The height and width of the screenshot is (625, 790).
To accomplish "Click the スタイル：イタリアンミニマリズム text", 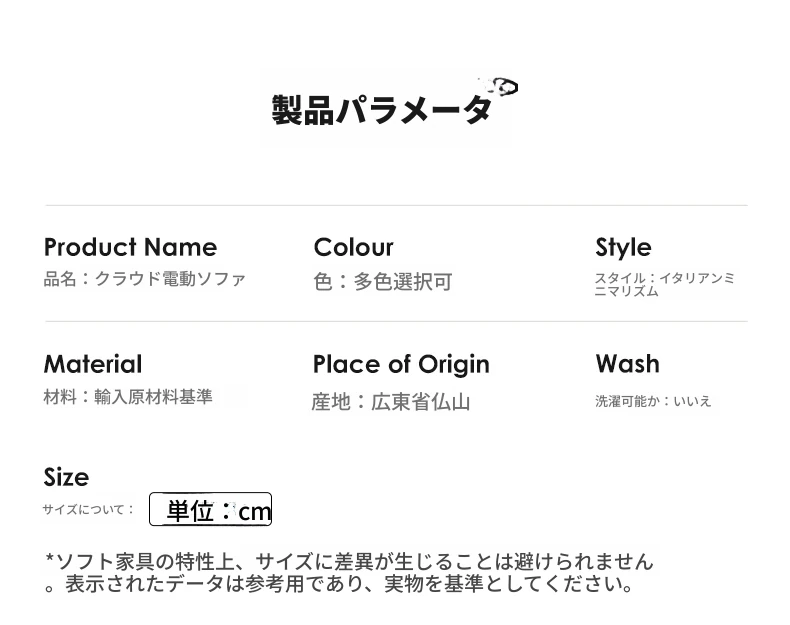I will point(664,284).
